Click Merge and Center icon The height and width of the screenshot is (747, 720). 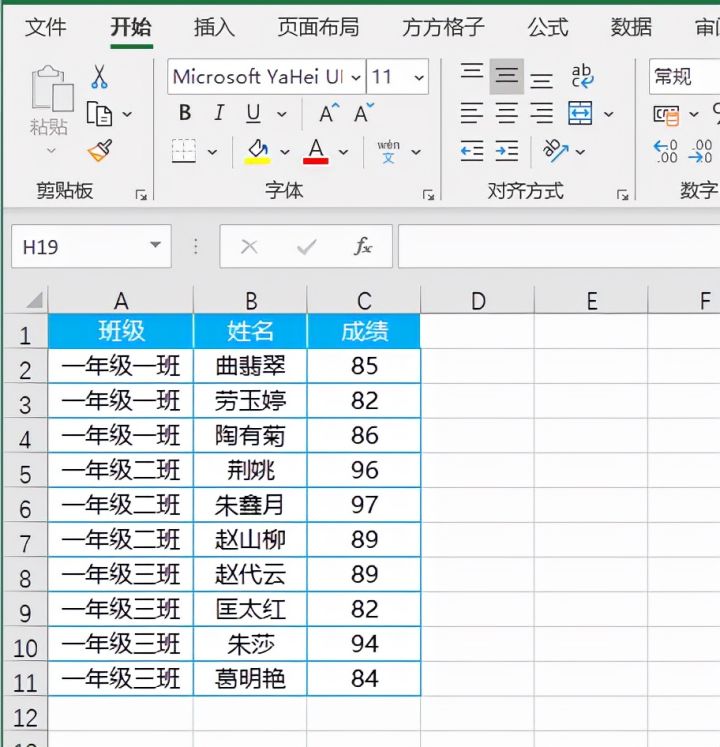(580, 113)
